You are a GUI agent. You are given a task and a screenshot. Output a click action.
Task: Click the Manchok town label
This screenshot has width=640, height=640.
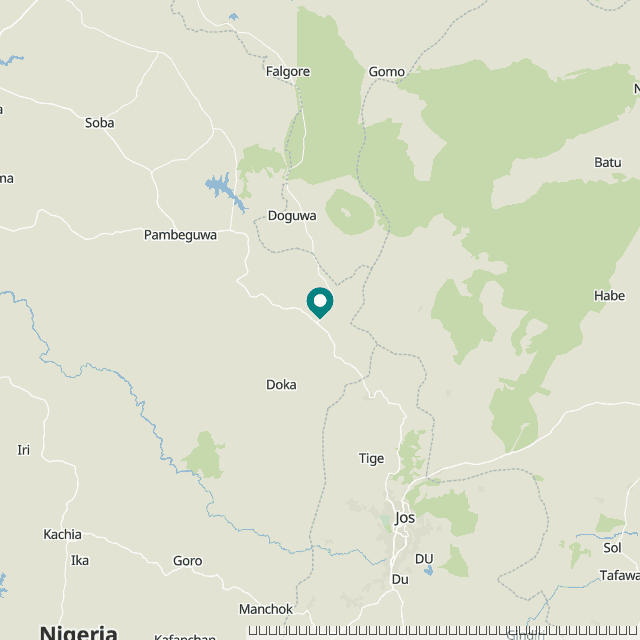266,609
